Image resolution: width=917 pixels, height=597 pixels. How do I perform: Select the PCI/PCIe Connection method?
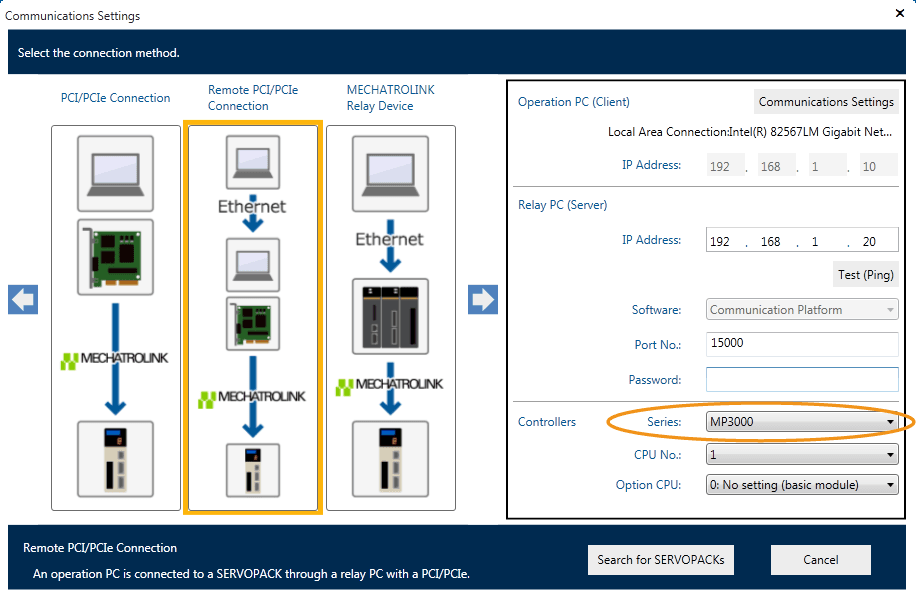(x=115, y=98)
